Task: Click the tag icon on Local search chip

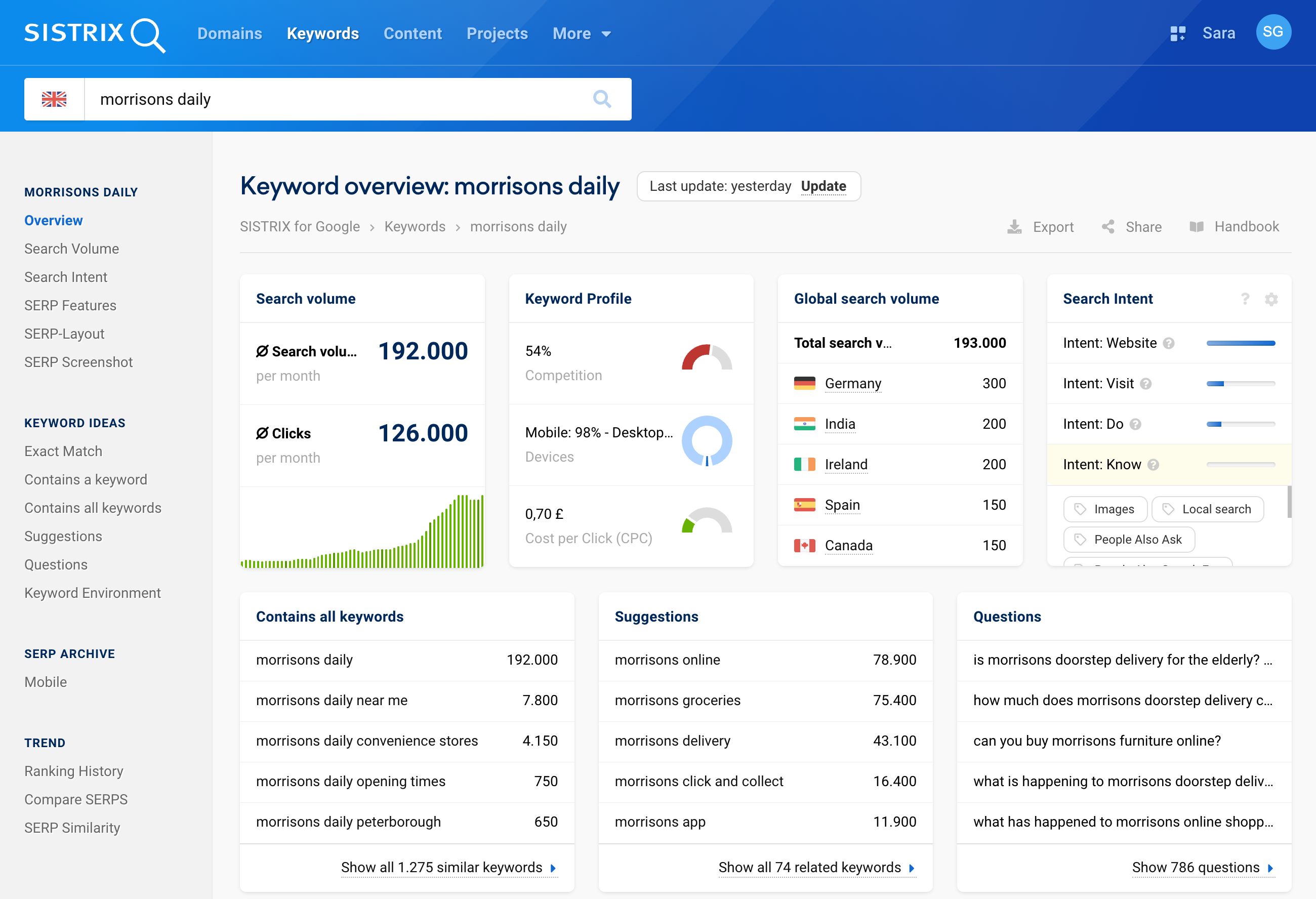Action: pyautogui.click(x=1168, y=509)
